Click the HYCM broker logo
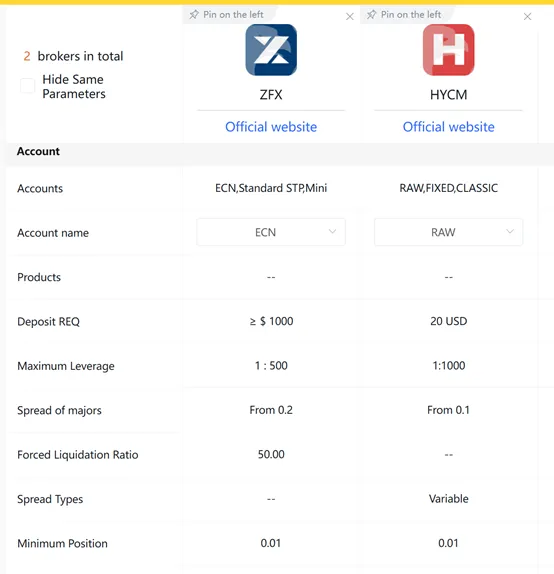Viewport: 554px width, 574px height. (449, 50)
